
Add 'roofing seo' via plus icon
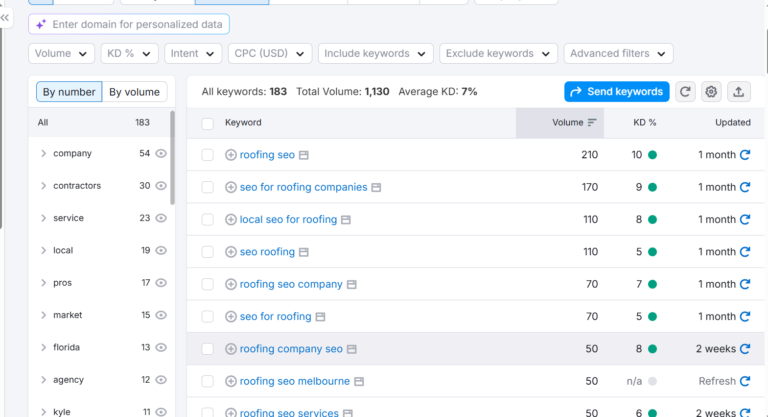point(231,155)
